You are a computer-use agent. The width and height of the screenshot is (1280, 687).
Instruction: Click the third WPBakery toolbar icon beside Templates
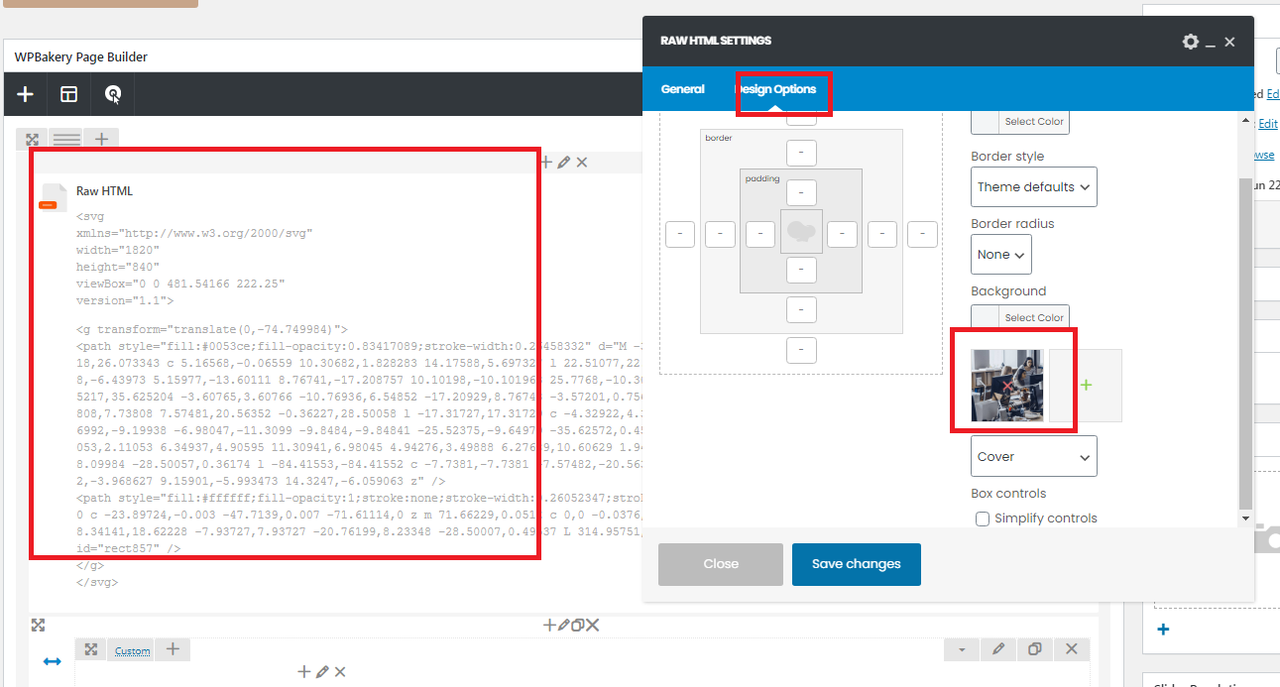point(113,94)
